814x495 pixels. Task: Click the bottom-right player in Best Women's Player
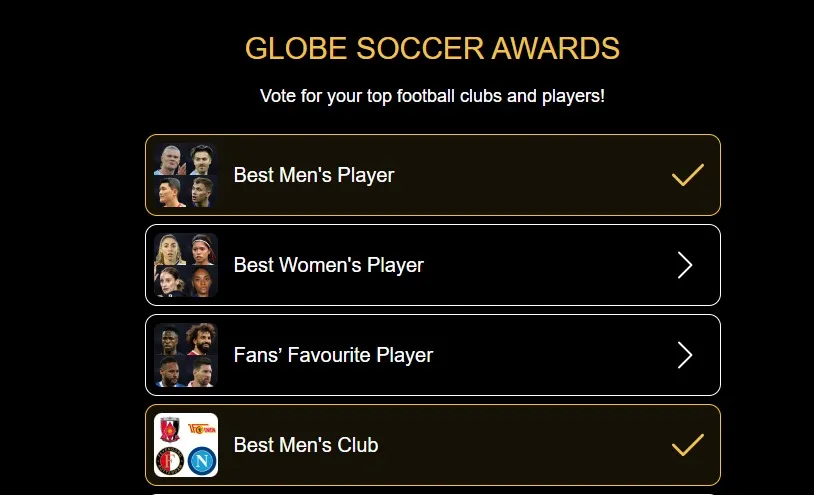tap(202, 281)
